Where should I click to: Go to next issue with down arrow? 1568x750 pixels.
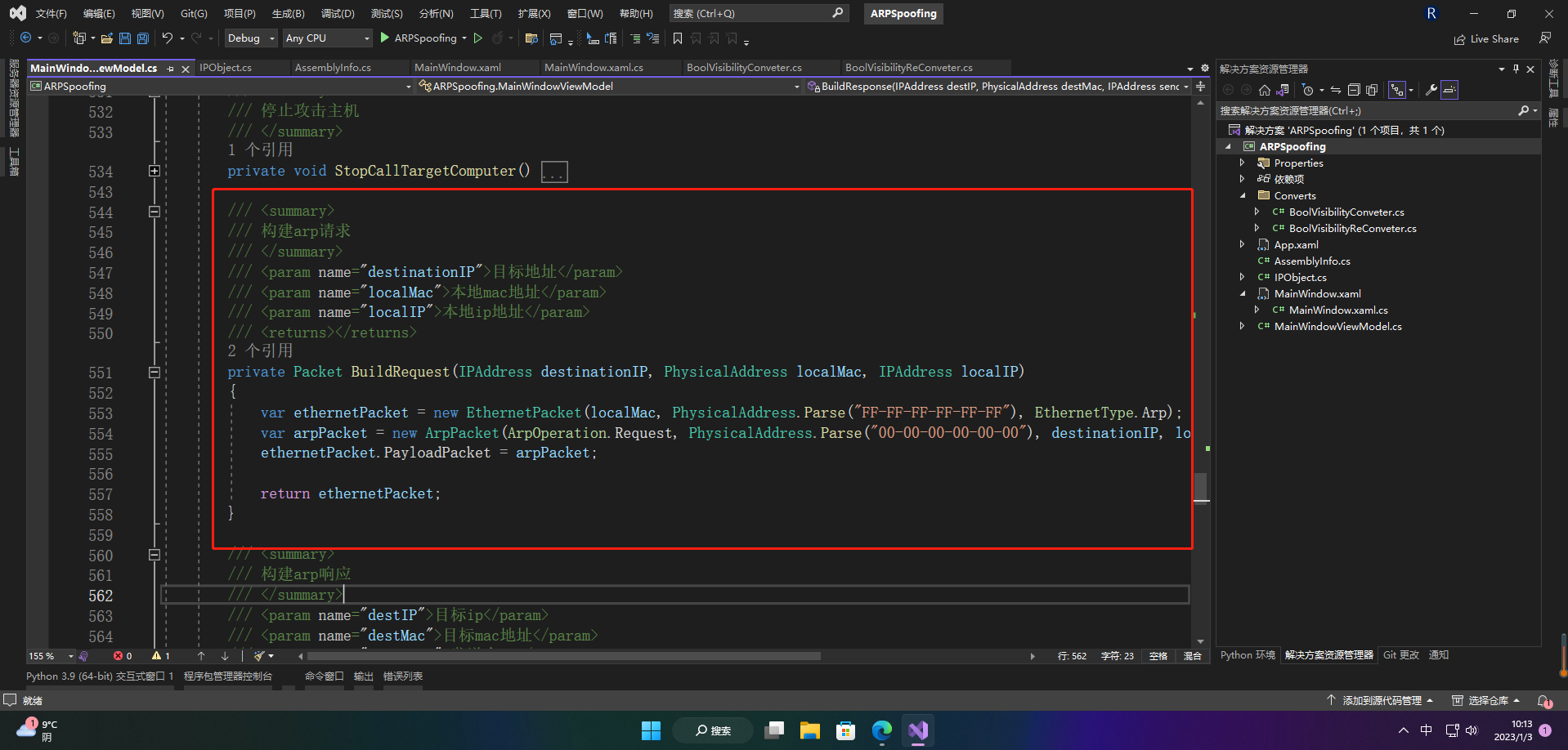pyautogui.click(x=225, y=656)
